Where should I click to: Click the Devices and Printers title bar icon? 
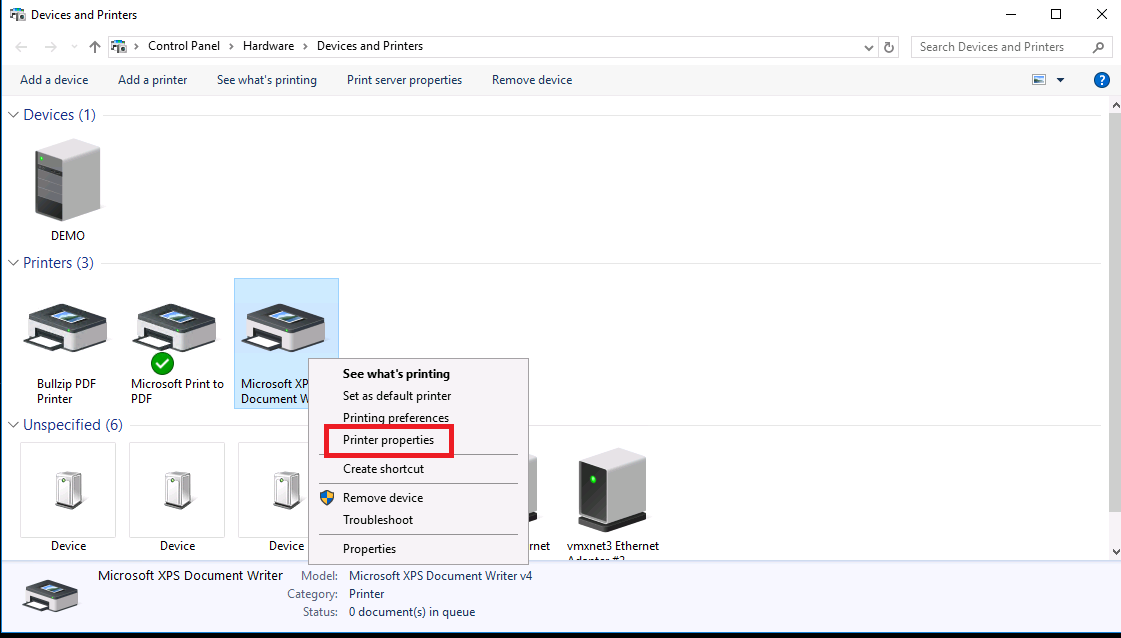17,14
